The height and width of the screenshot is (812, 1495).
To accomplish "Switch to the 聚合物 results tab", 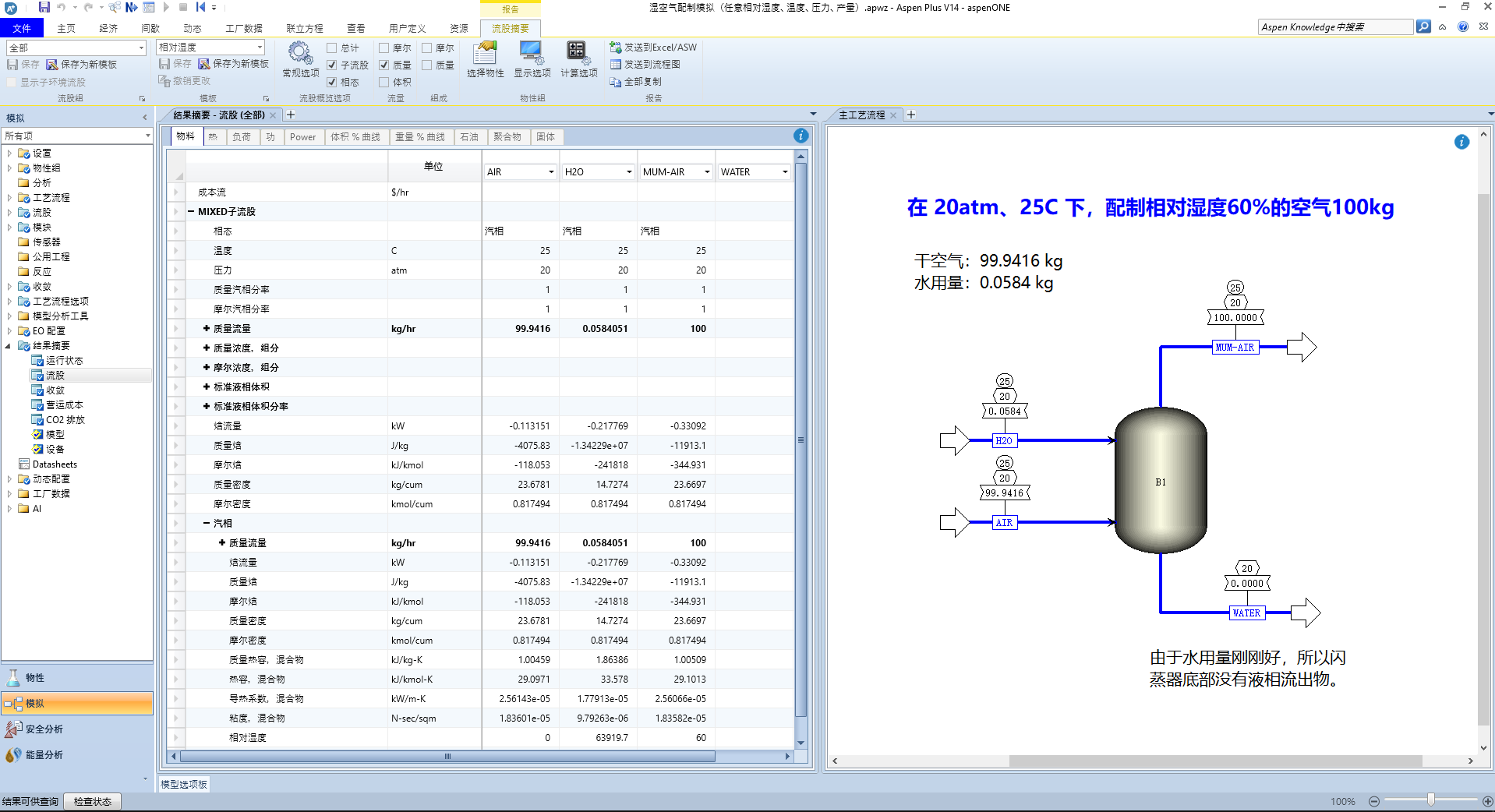I will [x=507, y=136].
